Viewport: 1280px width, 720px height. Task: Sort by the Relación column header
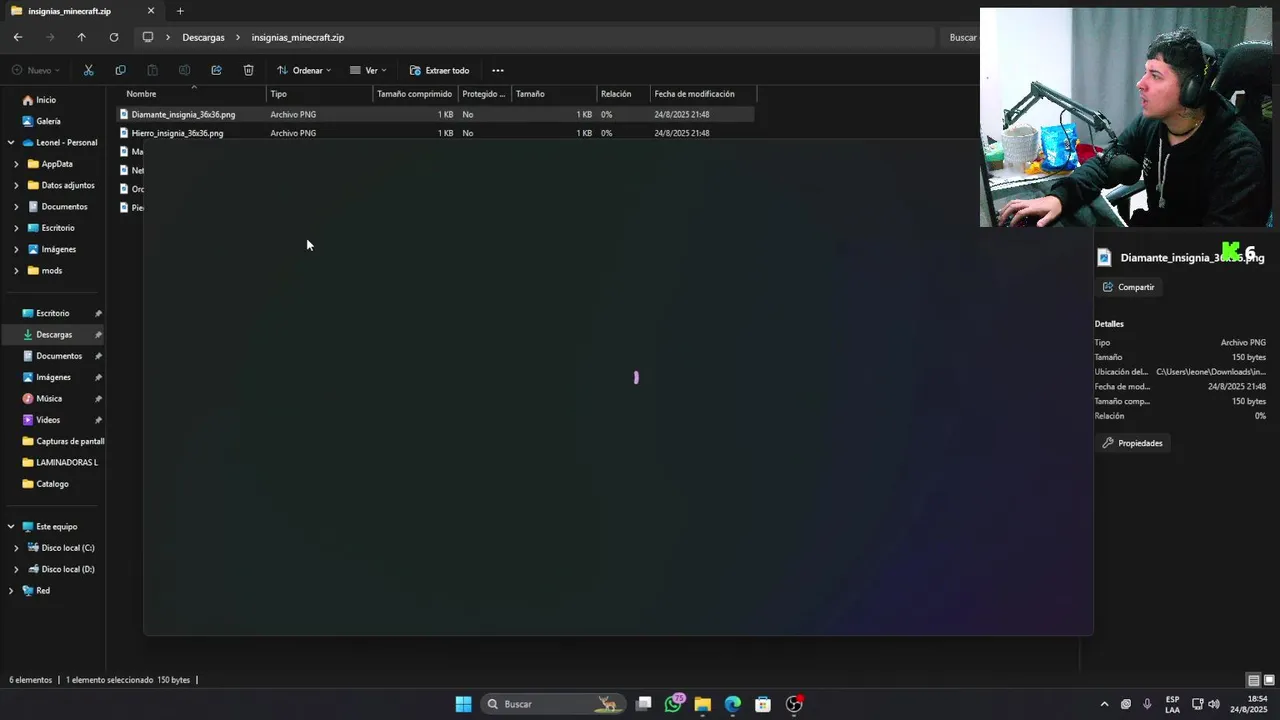point(623,94)
